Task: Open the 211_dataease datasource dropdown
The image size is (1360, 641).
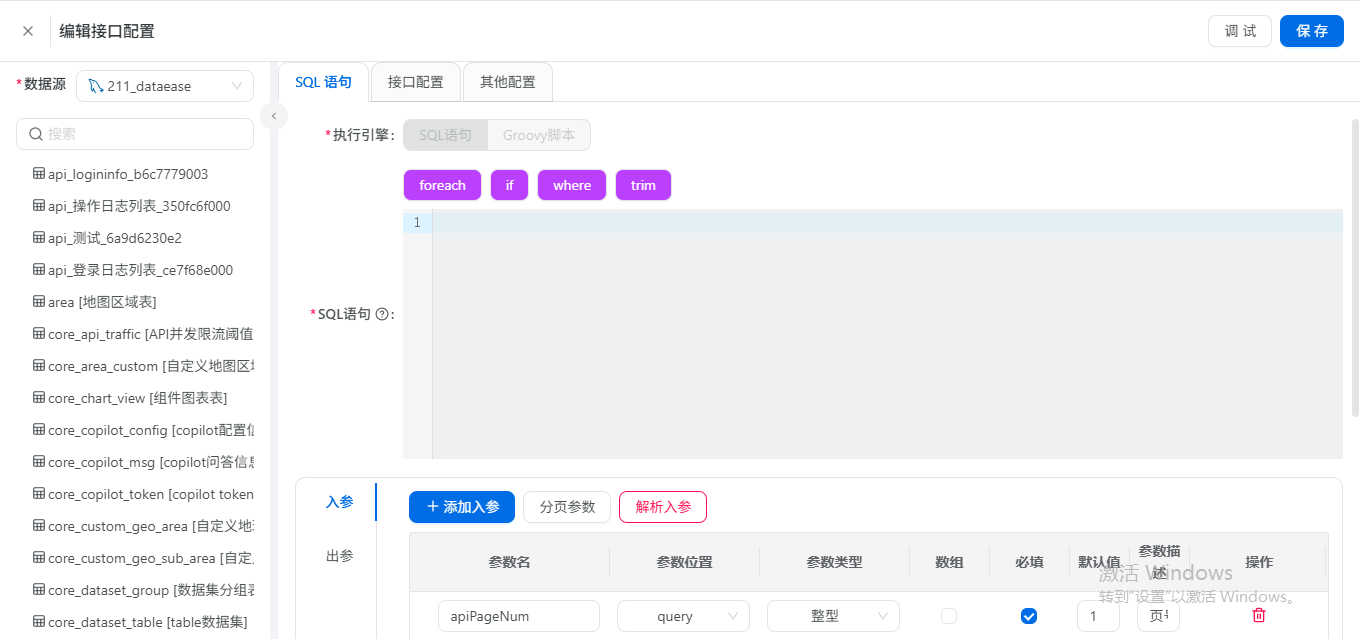Action: 165,86
